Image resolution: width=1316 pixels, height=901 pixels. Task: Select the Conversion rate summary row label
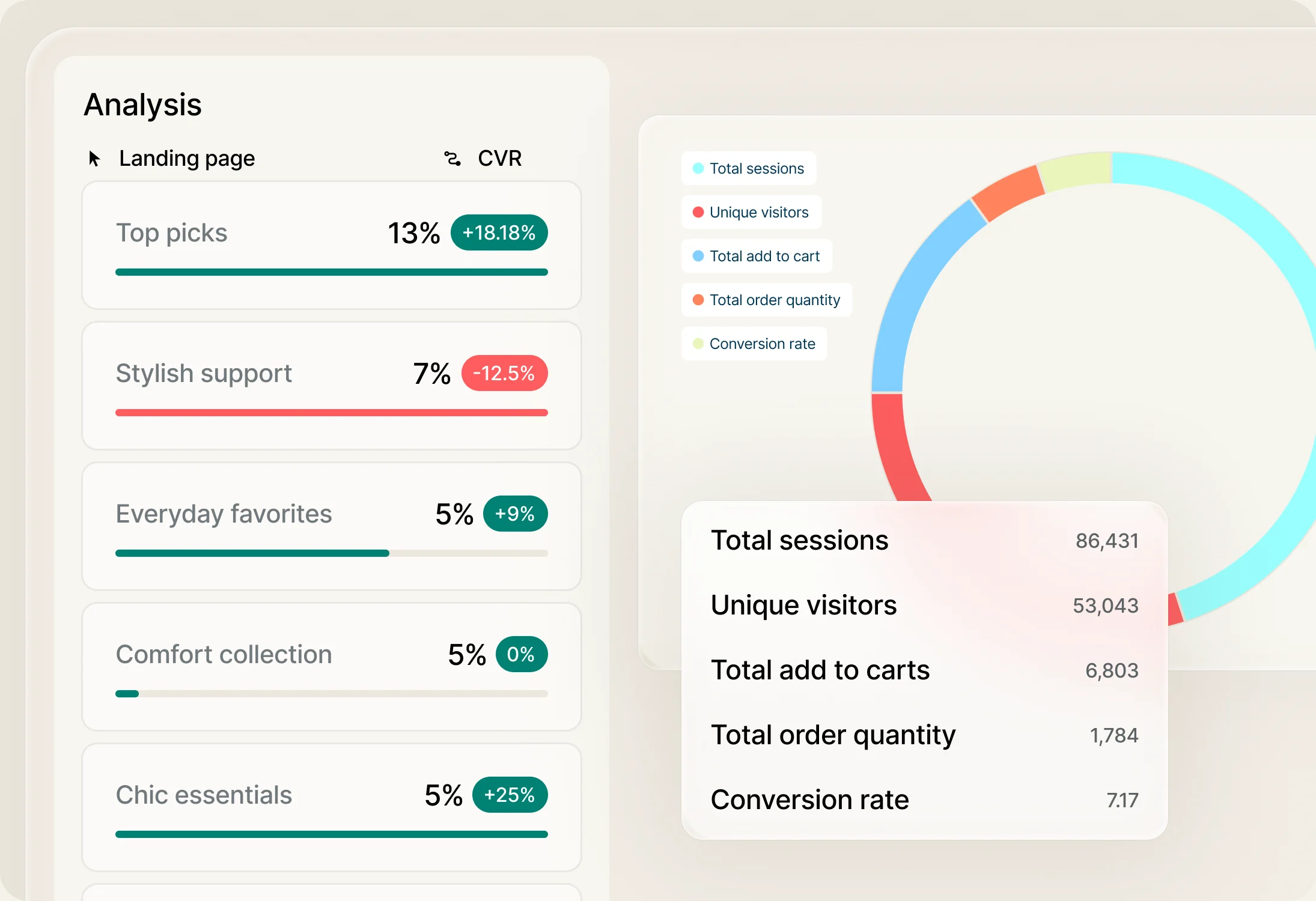coord(810,799)
